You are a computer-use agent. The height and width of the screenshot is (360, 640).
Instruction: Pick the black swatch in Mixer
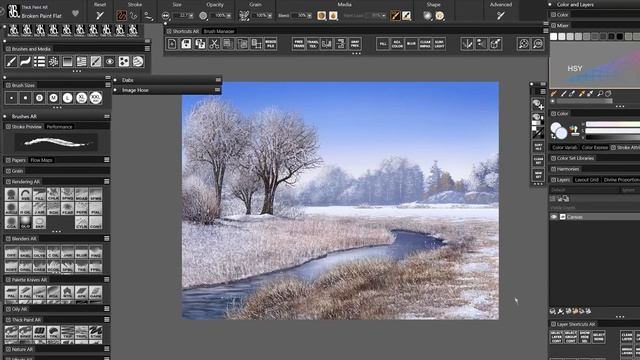tap(620, 37)
